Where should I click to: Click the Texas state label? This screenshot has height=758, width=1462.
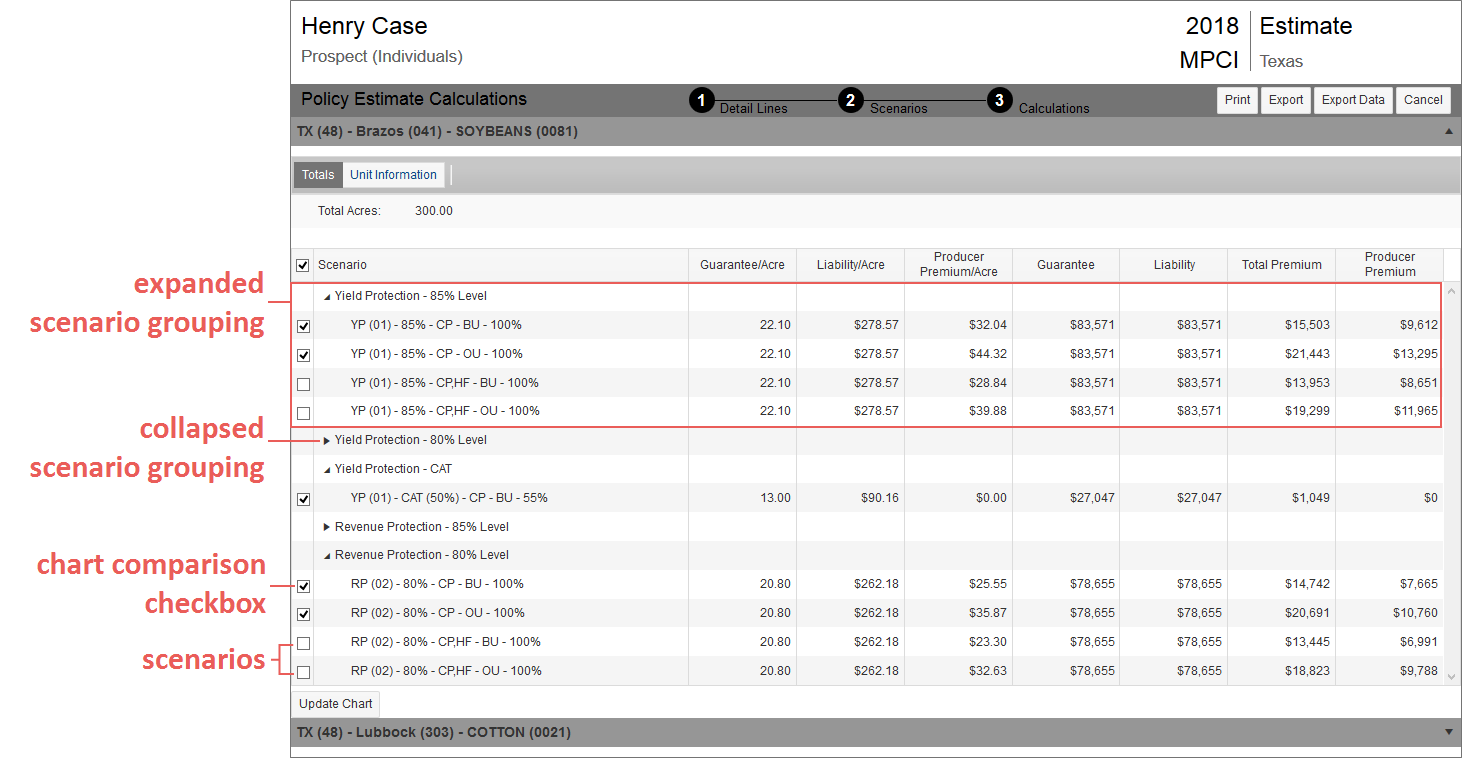pyautogui.click(x=1281, y=62)
